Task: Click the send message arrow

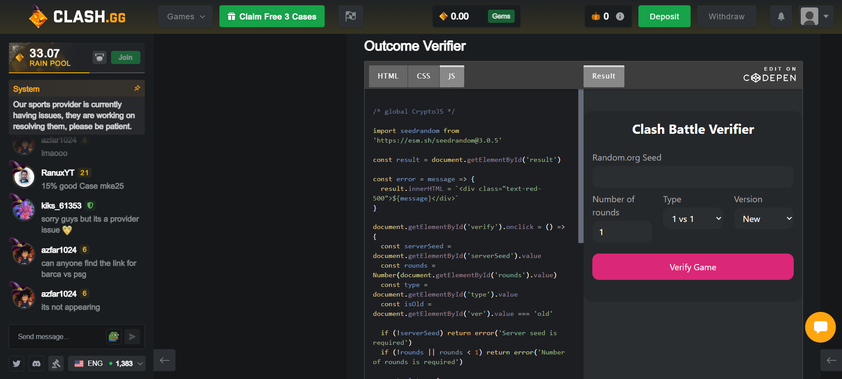Action: [x=132, y=337]
